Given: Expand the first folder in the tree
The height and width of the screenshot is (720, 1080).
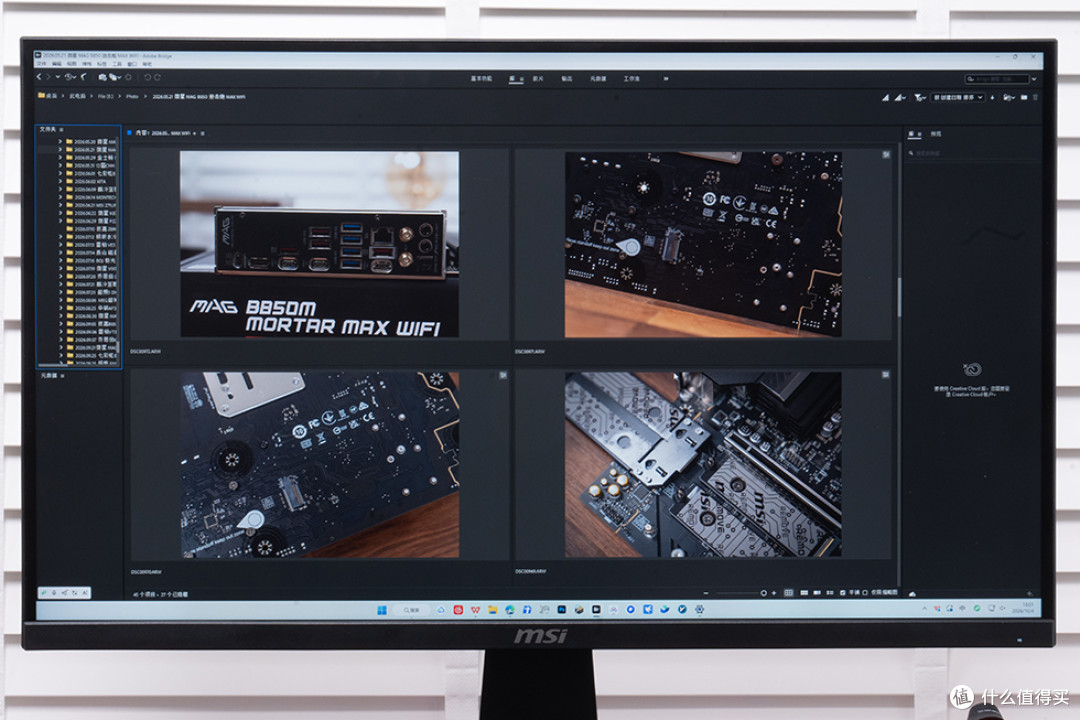Looking at the screenshot, I should pos(60,141).
